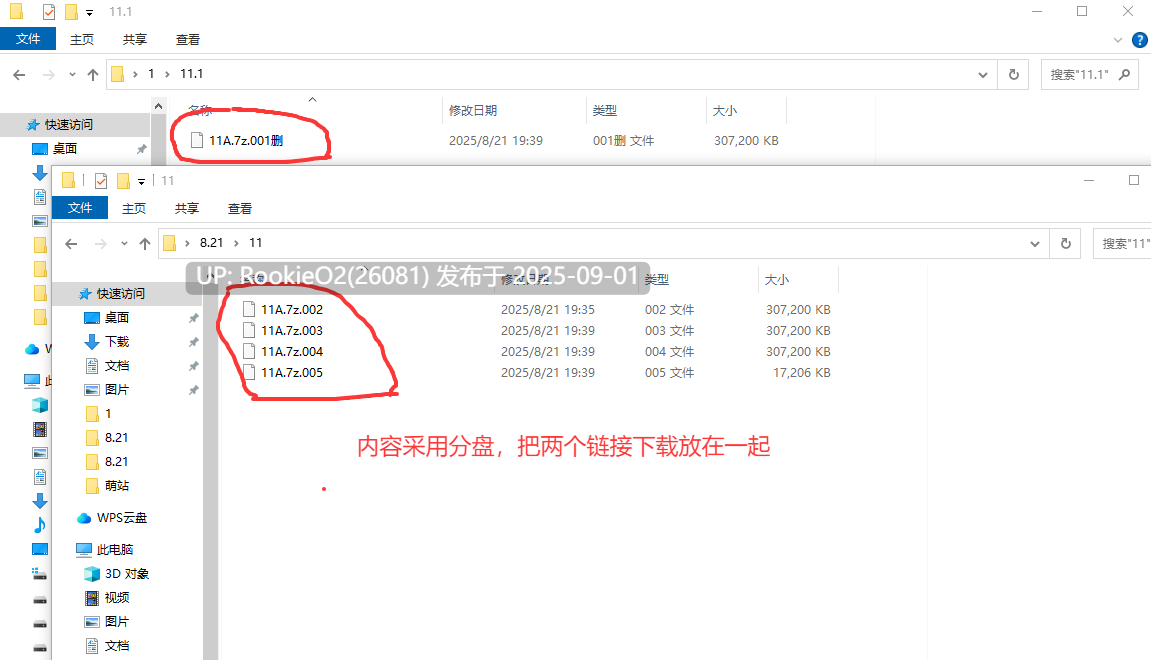Open 视频 in window 11 sidebar
Screen dimensions: 1151x660
[x=117, y=598]
